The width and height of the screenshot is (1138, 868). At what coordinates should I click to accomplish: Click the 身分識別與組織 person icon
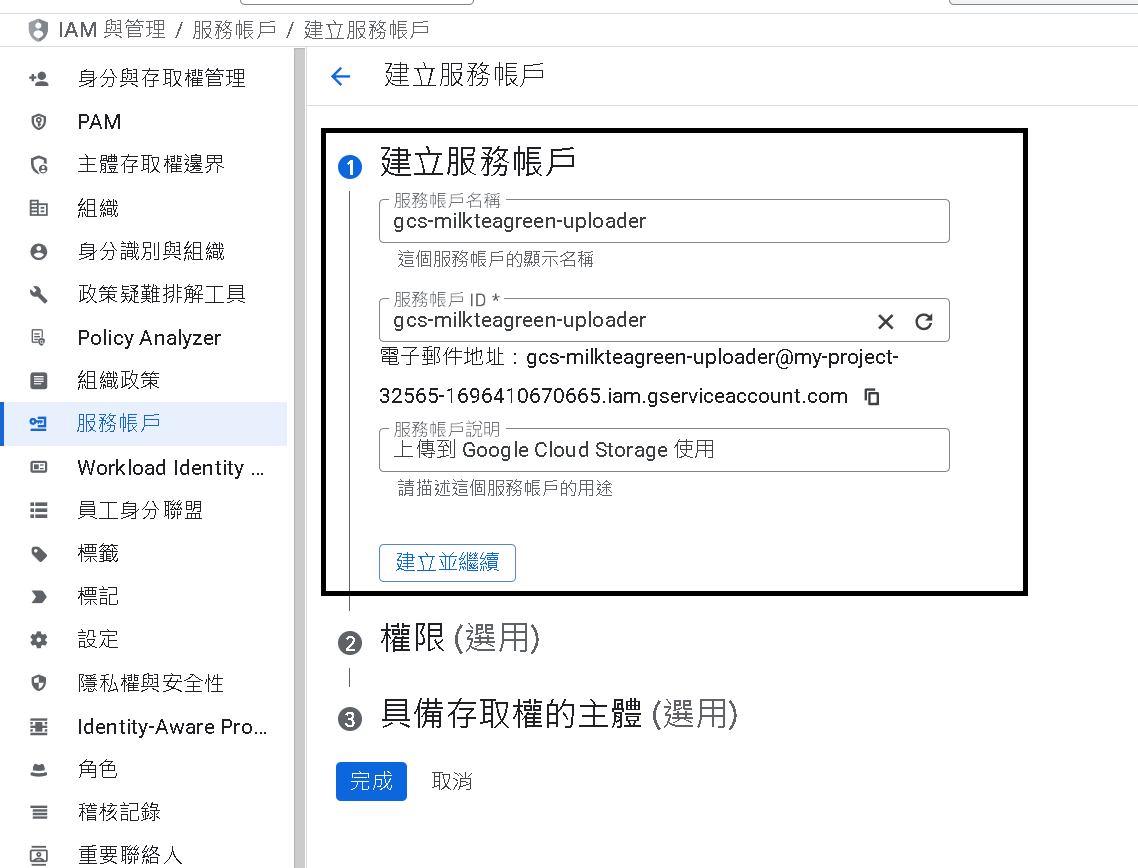[x=38, y=251]
